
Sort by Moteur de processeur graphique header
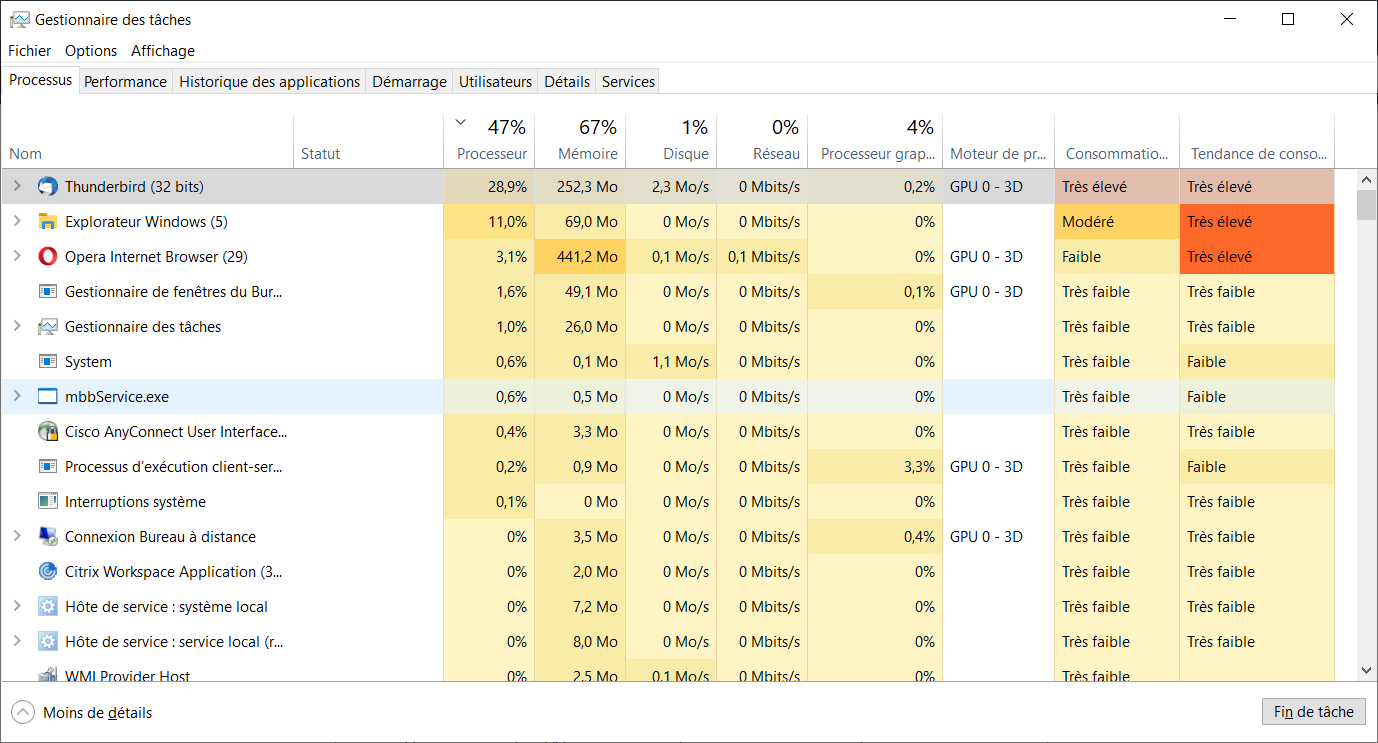coord(998,141)
